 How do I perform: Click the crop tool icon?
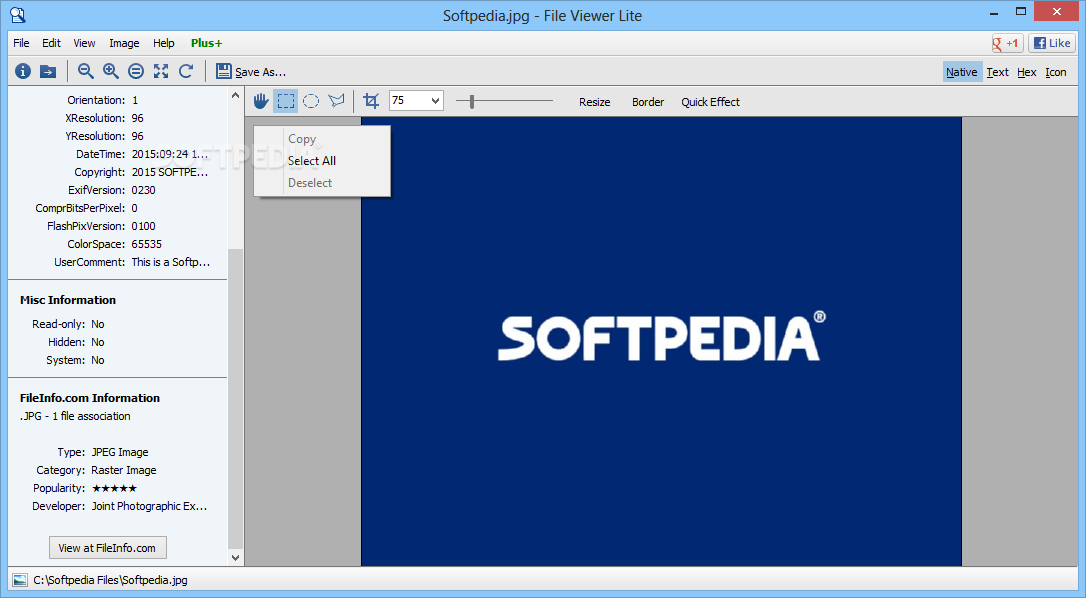point(371,101)
